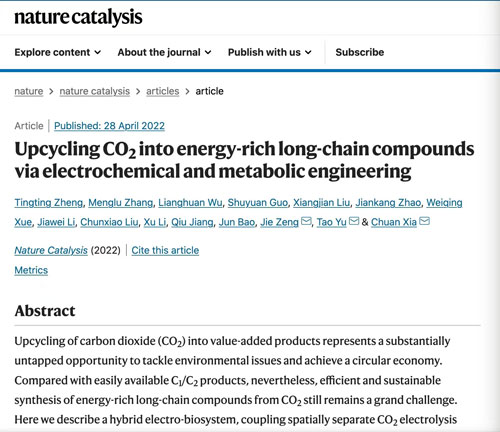Click the italic Nature Catalysis journal link
The height and width of the screenshot is (432, 500).
[51, 250]
